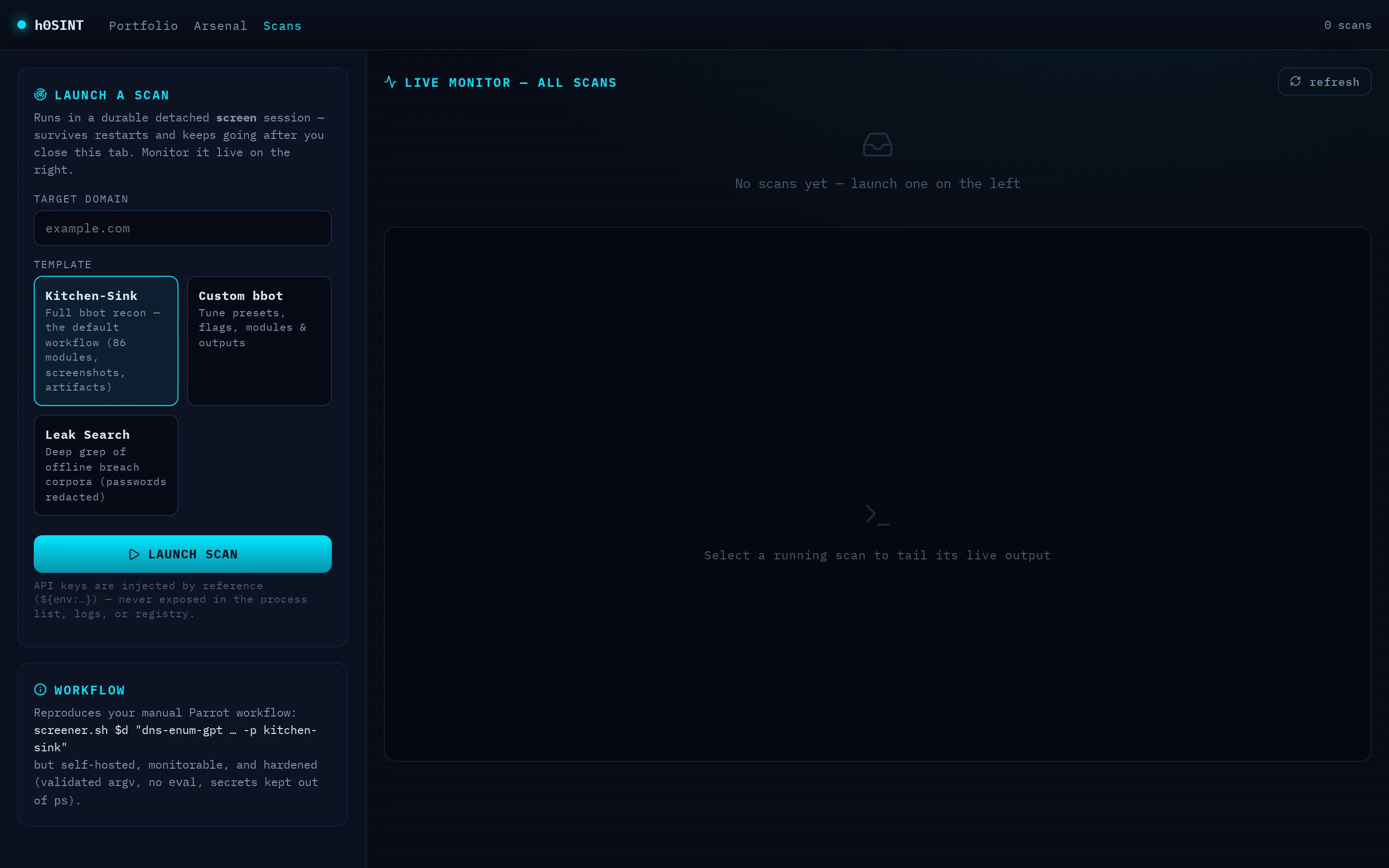Click the bold 'screen' word in description
Image resolution: width=1389 pixels, height=868 pixels.
click(x=236, y=118)
